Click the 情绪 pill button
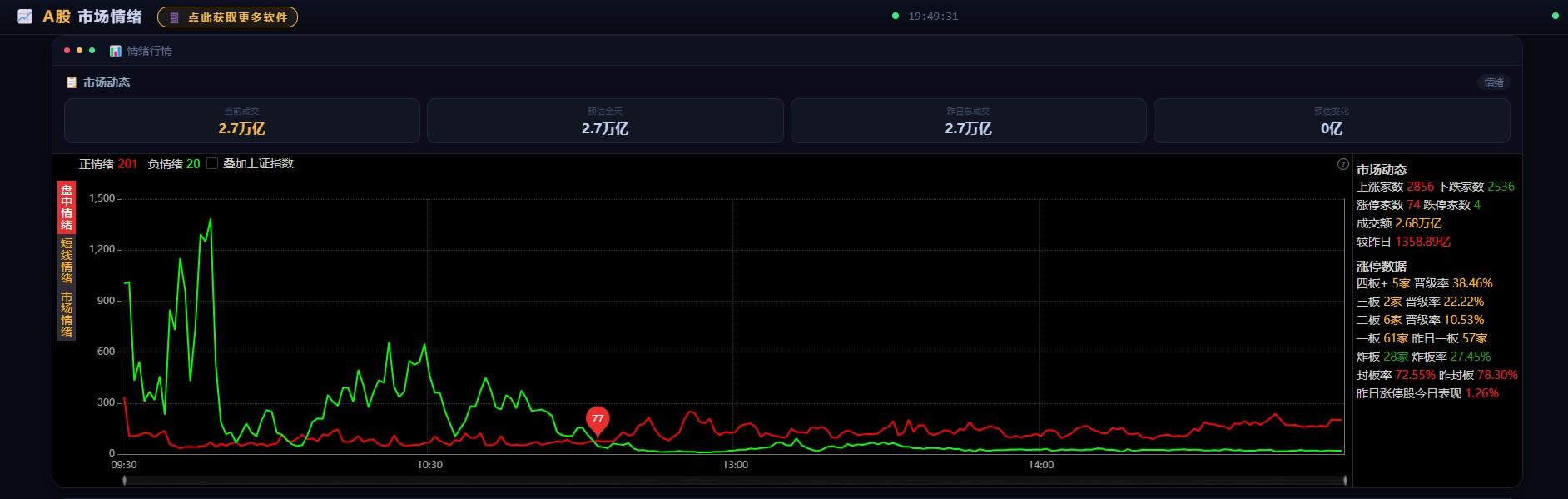 coord(1494,82)
